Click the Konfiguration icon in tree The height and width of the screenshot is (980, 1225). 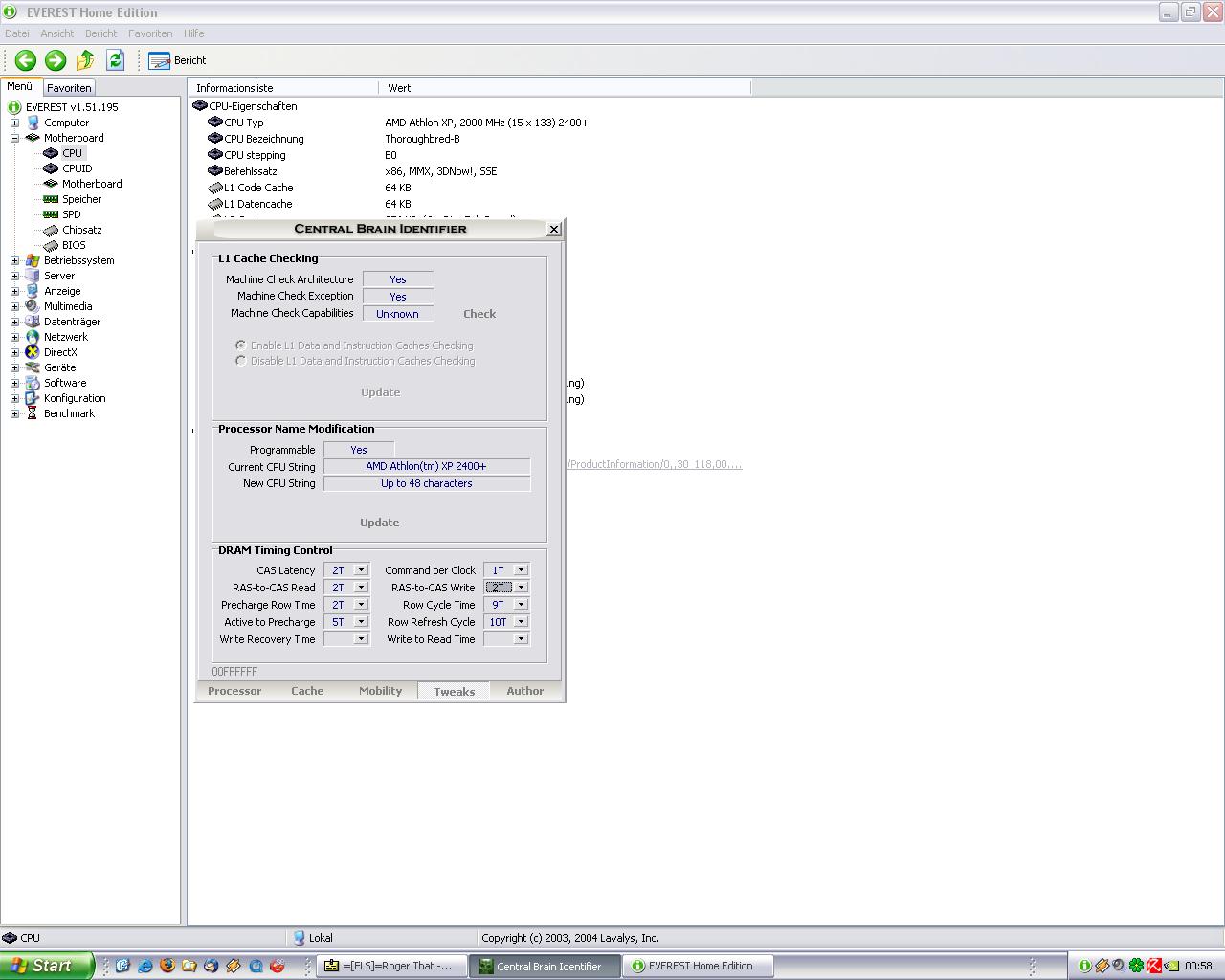pos(33,398)
